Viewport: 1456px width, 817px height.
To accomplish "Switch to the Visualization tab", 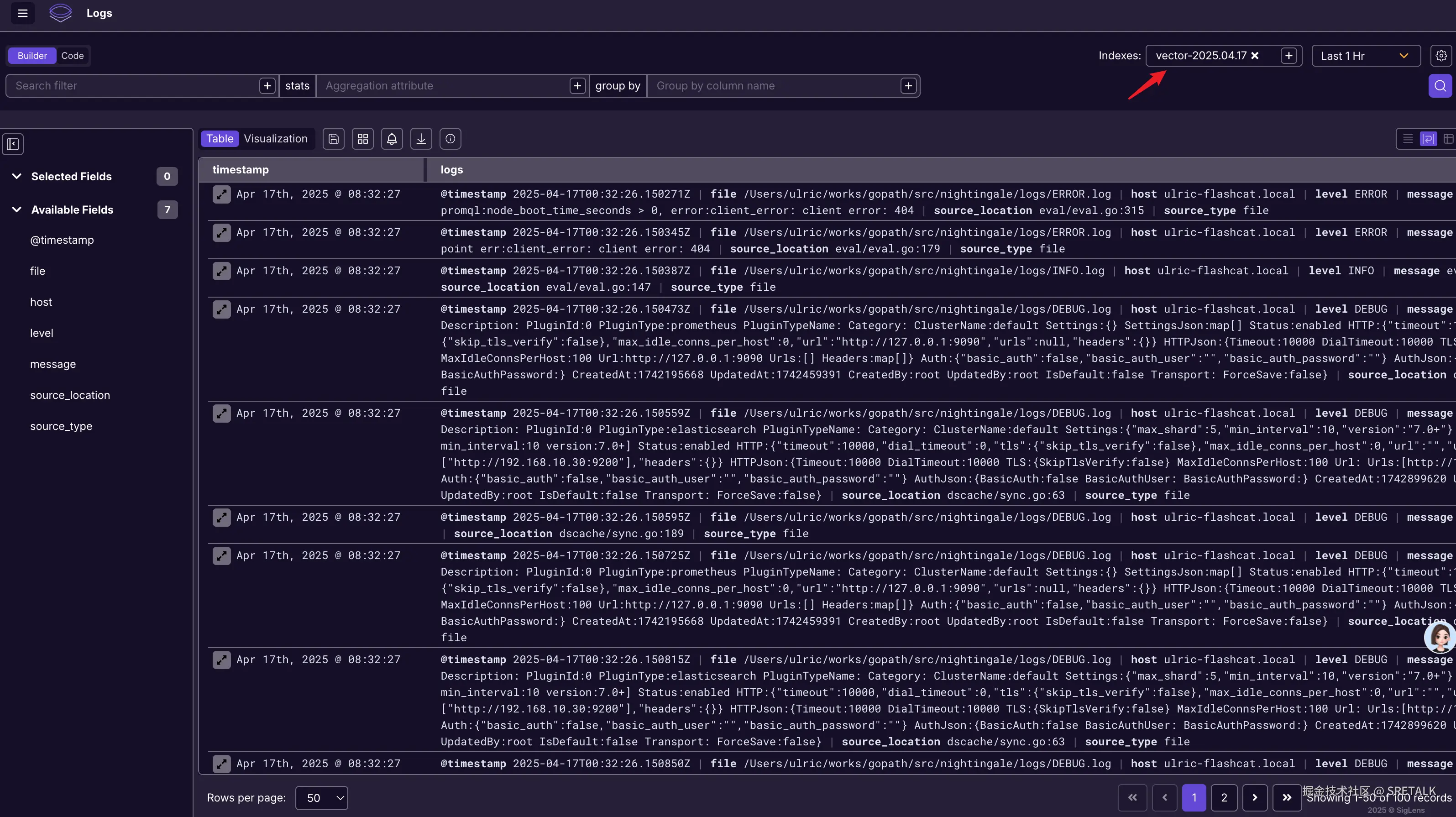I will point(275,139).
